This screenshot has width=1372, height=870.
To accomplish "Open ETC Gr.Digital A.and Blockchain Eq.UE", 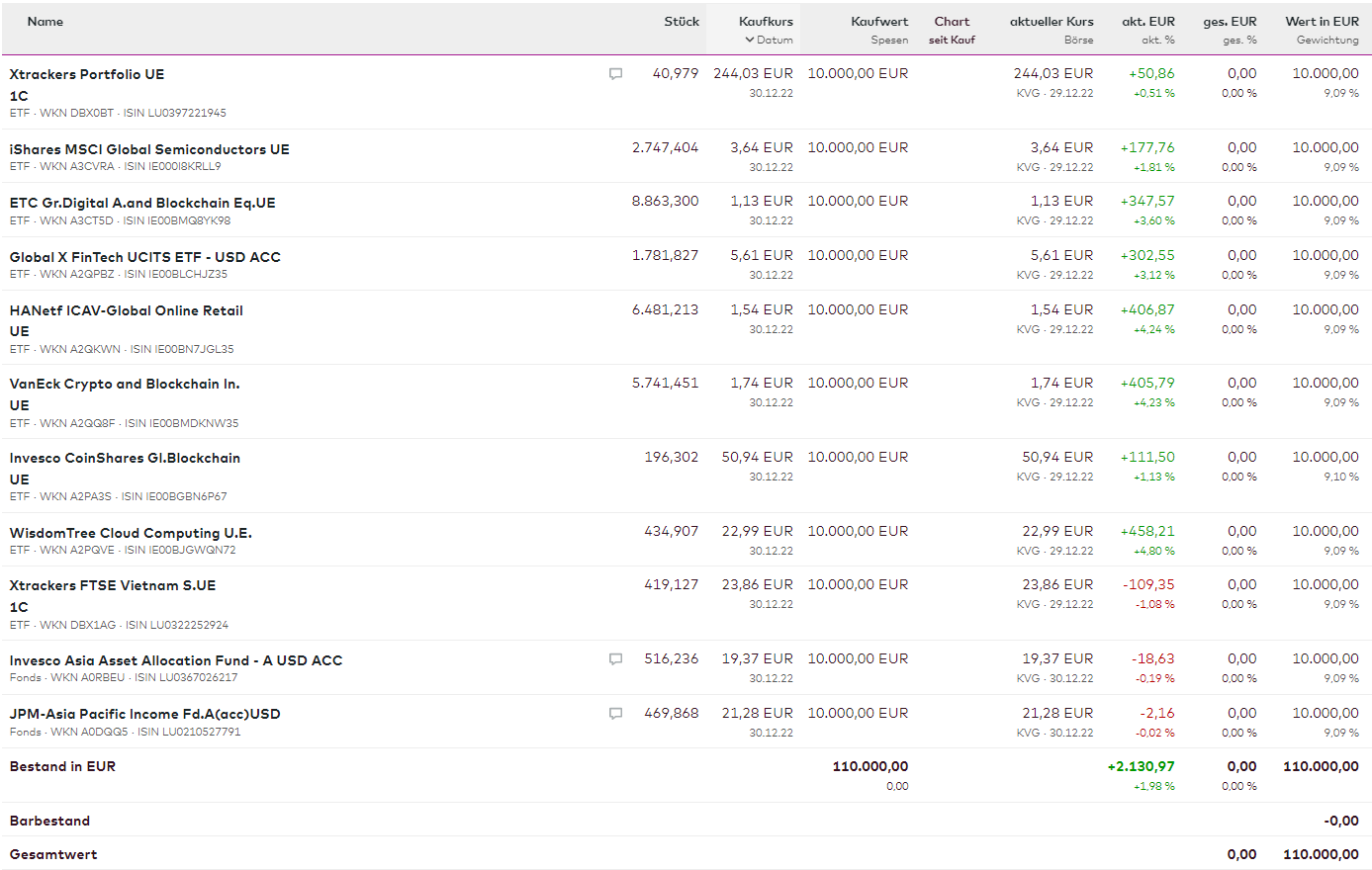I will click(x=142, y=203).
